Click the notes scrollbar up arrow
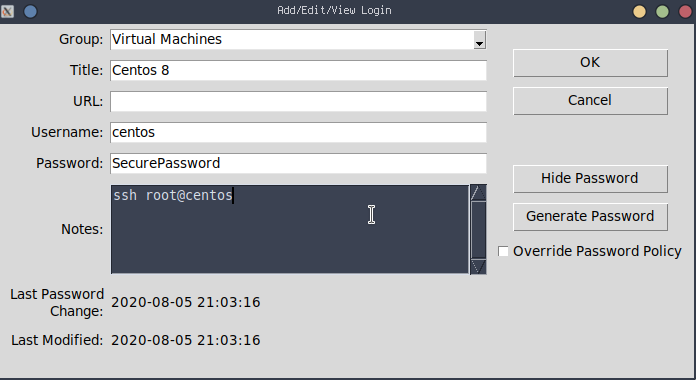Screen dimensions: 696x380 478,193
